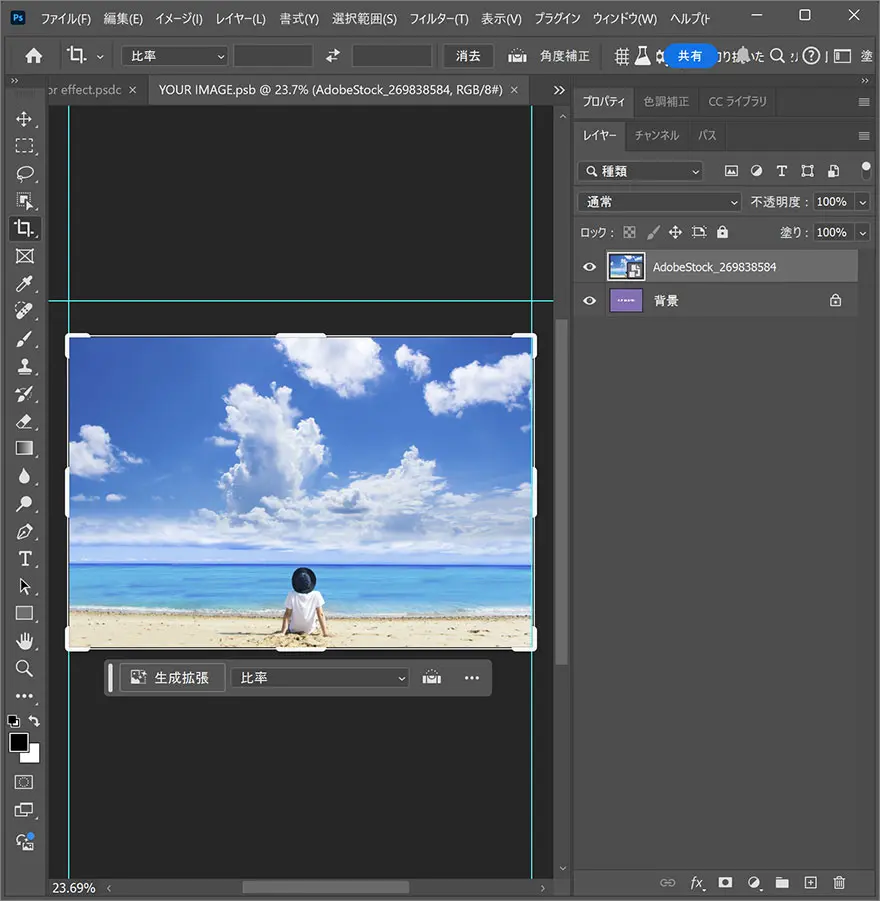This screenshot has height=901, width=880.
Task: Select the Path Selection tool
Action: [x=24, y=587]
